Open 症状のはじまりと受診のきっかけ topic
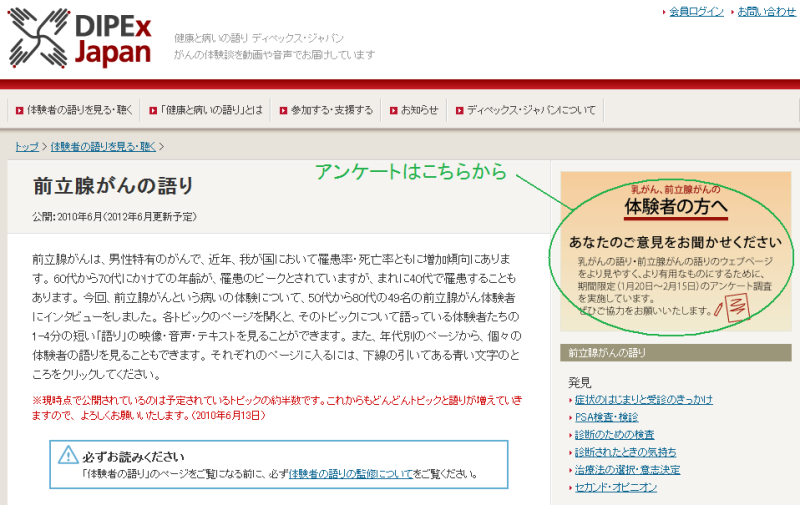800x505 pixels. point(643,399)
